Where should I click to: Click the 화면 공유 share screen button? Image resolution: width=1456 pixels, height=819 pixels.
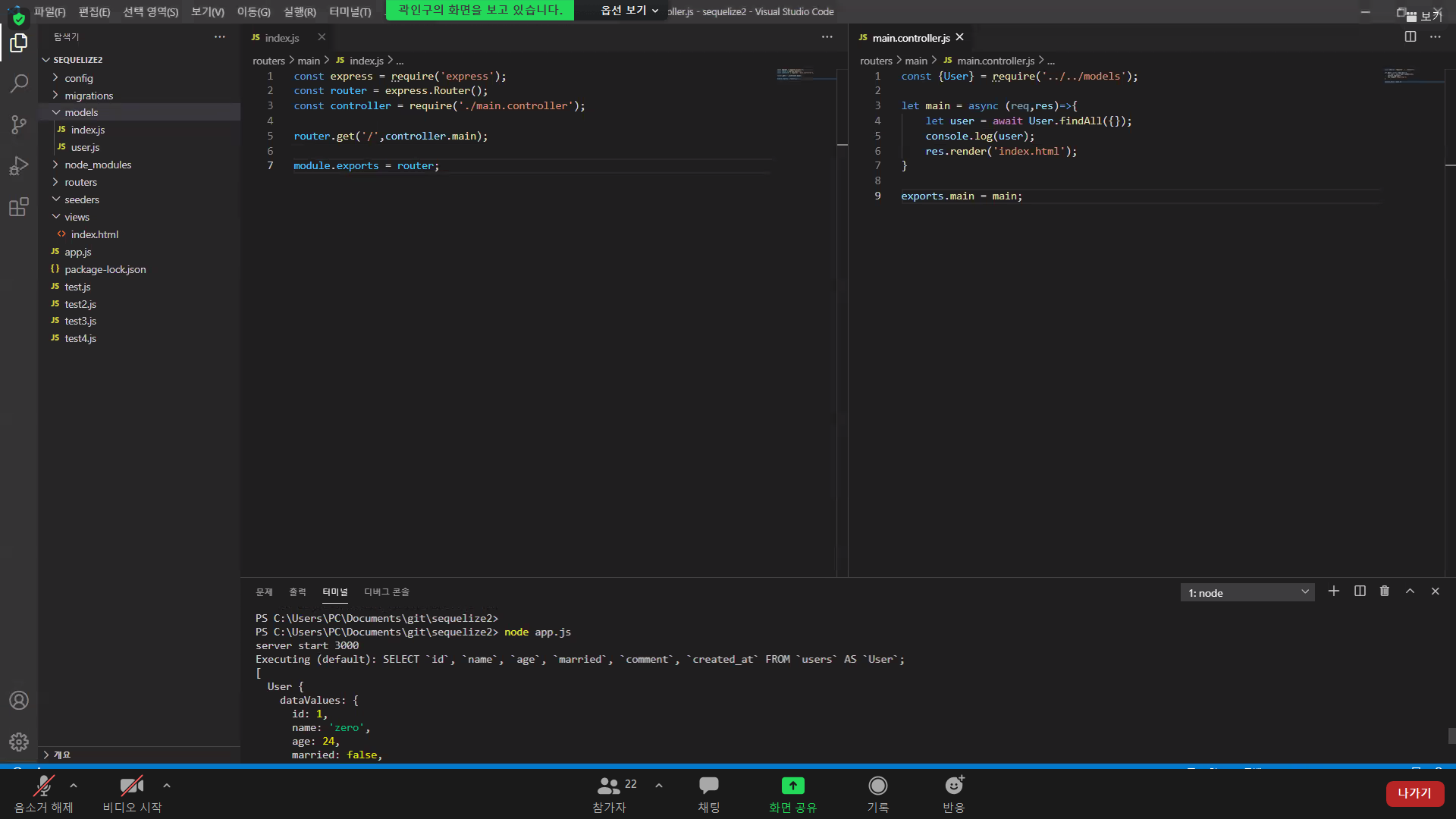pos(792,793)
